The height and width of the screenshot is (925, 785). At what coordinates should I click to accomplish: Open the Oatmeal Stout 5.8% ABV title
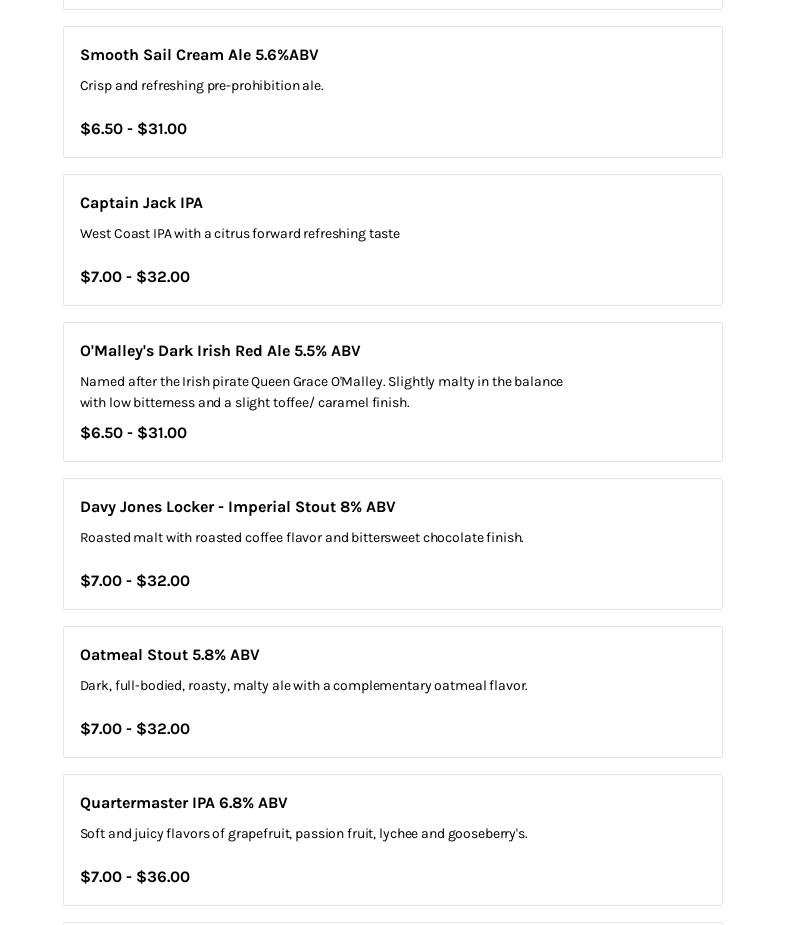[170, 655]
